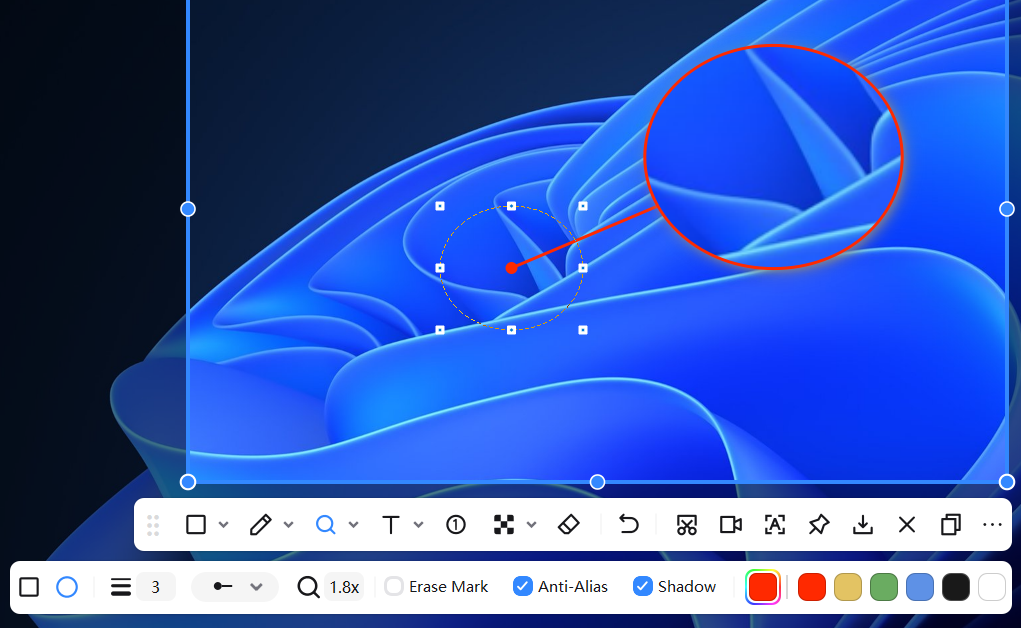Start screen recording with camera icon

click(x=731, y=524)
